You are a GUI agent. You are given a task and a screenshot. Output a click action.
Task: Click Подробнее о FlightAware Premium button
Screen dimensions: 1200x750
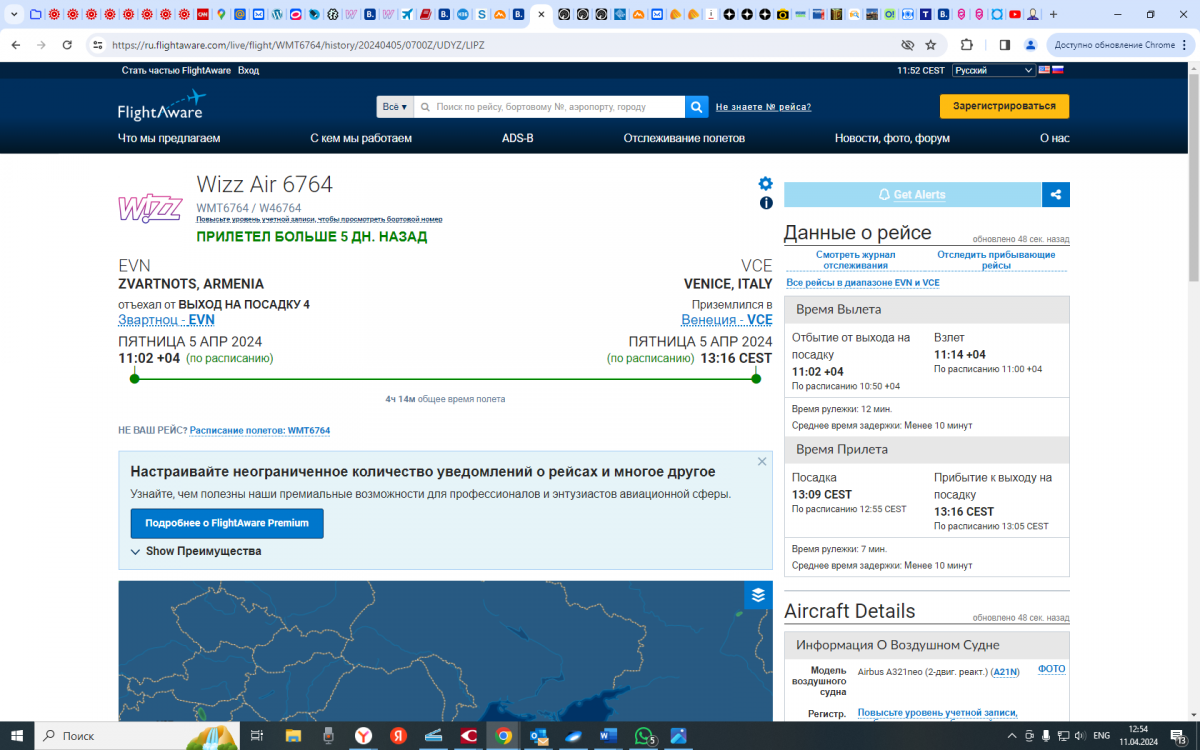pyautogui.click(x=227, y=523)
